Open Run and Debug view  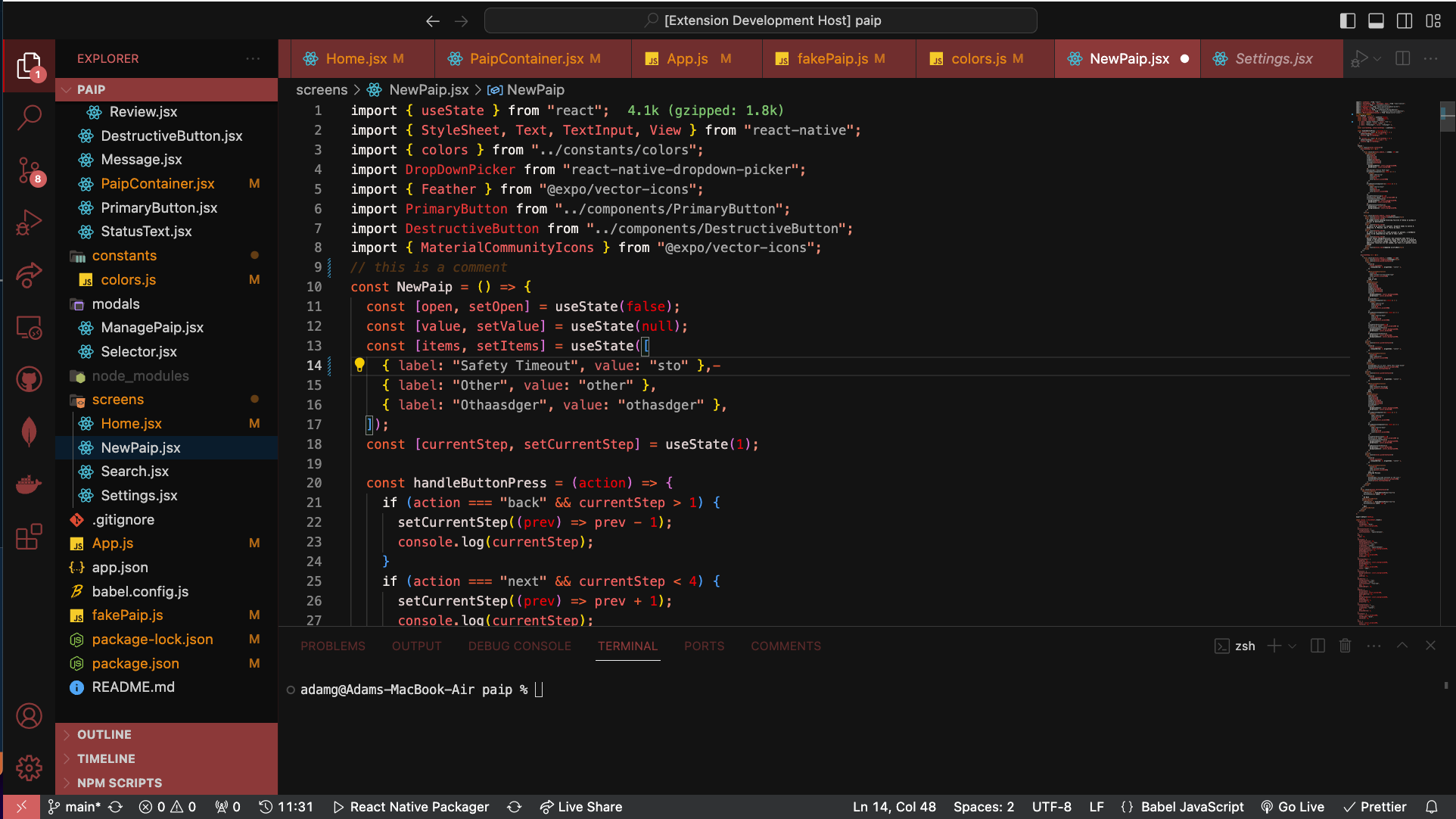[x=29, y=223]
